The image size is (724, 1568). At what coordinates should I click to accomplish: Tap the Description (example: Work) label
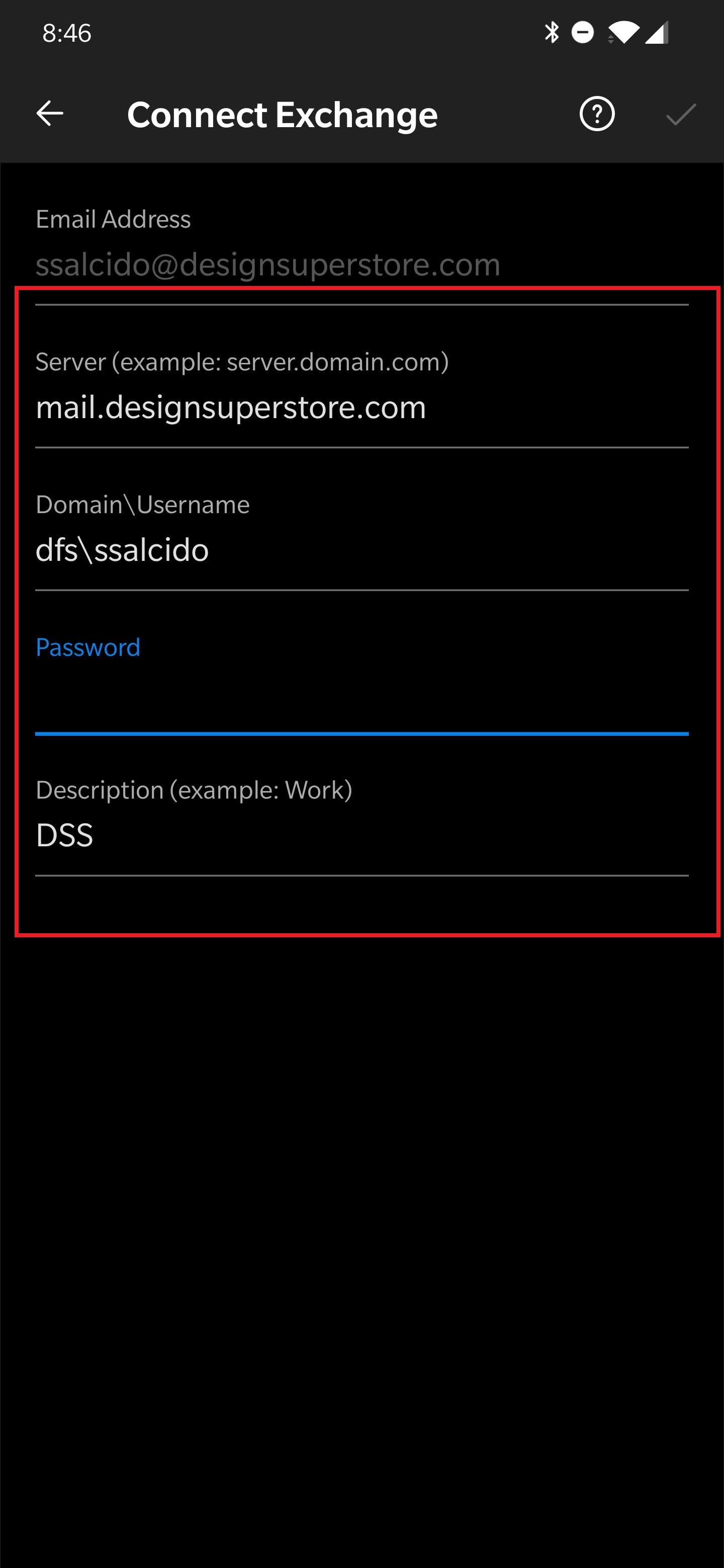(194, 790)
